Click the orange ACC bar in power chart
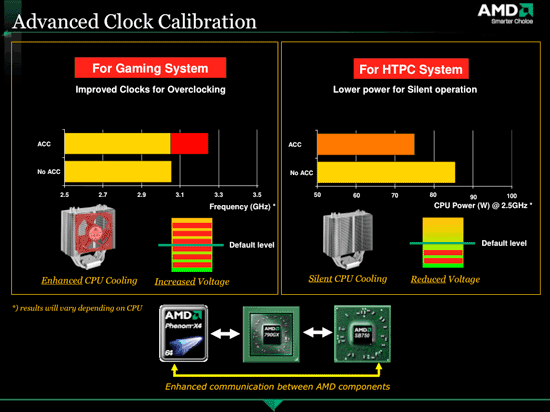 (x=366, y=144)
